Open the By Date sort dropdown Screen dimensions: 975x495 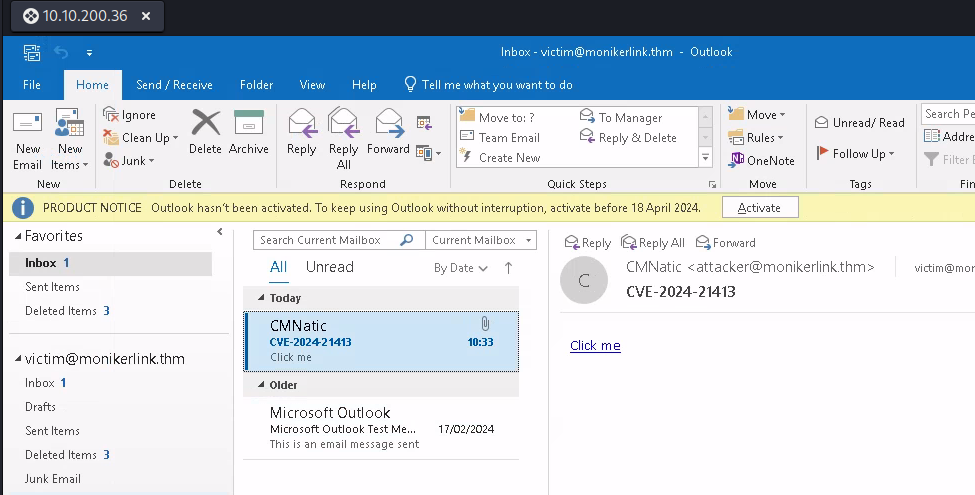461,268
